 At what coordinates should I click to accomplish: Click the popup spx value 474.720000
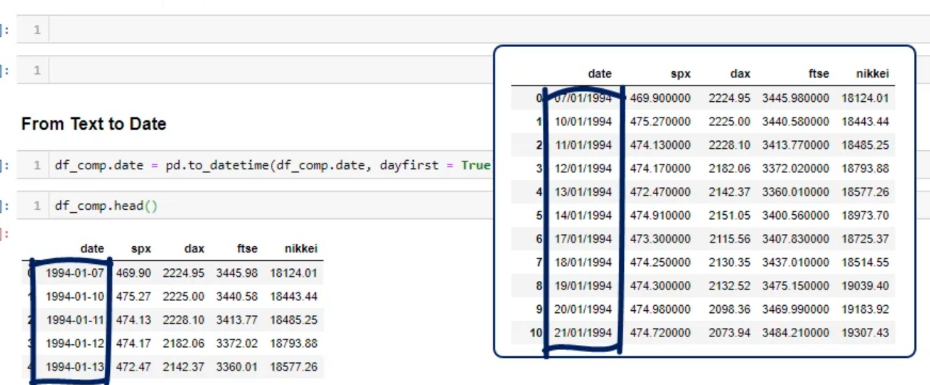point(660,333)
